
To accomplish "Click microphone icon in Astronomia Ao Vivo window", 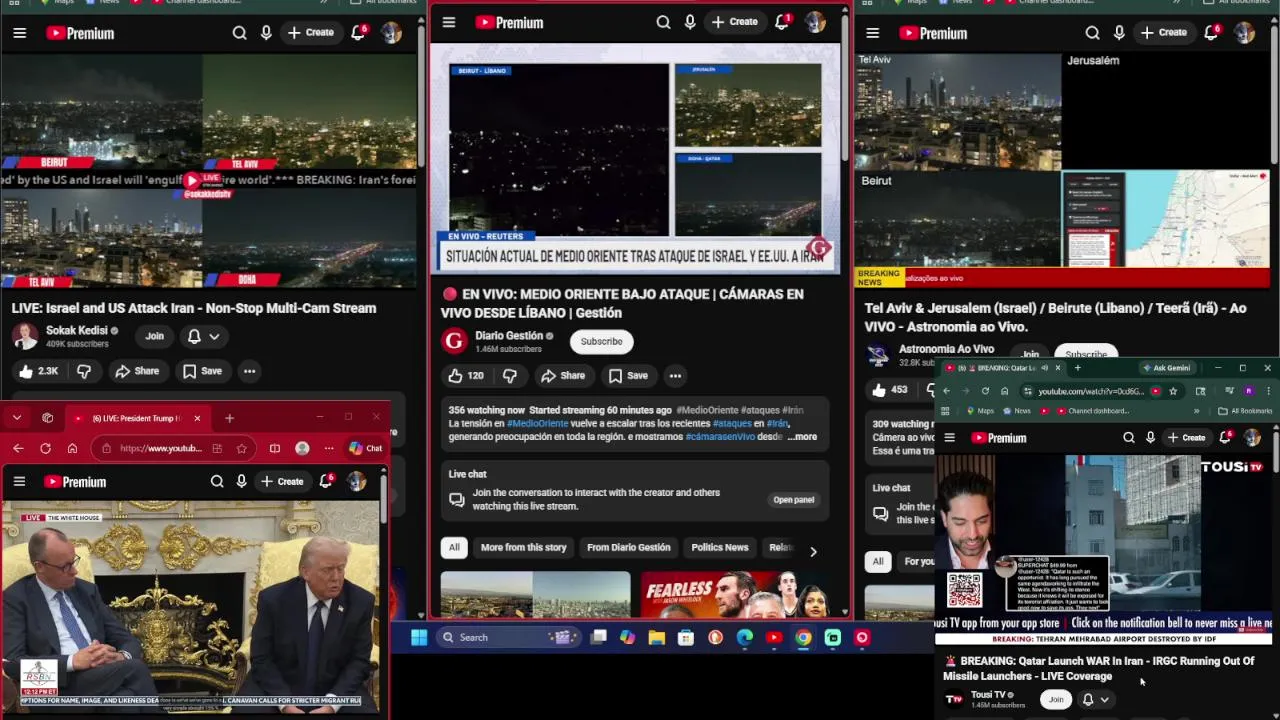I will [1119, 33].
